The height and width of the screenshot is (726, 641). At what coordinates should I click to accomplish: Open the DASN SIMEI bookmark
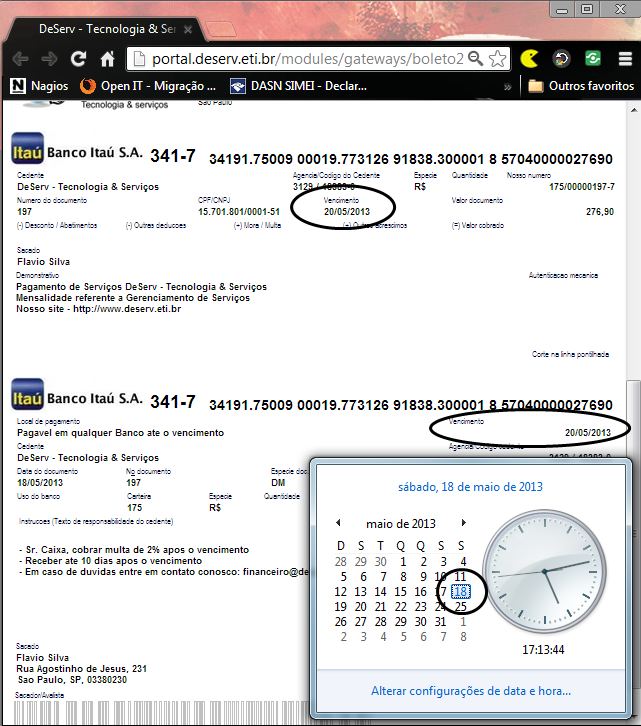(299, 86)
